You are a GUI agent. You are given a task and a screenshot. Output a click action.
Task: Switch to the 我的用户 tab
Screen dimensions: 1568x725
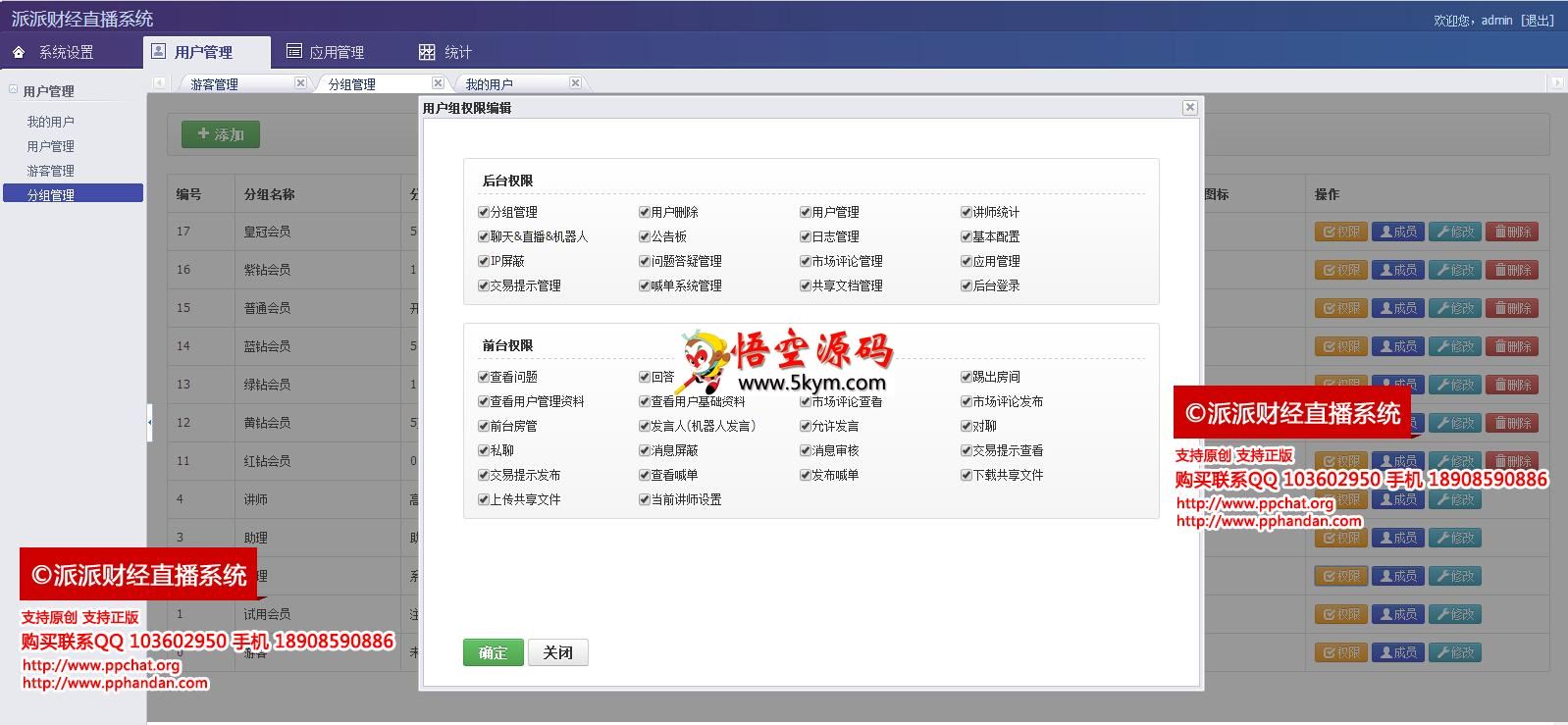pyautogui.click(x=489, y=84)
